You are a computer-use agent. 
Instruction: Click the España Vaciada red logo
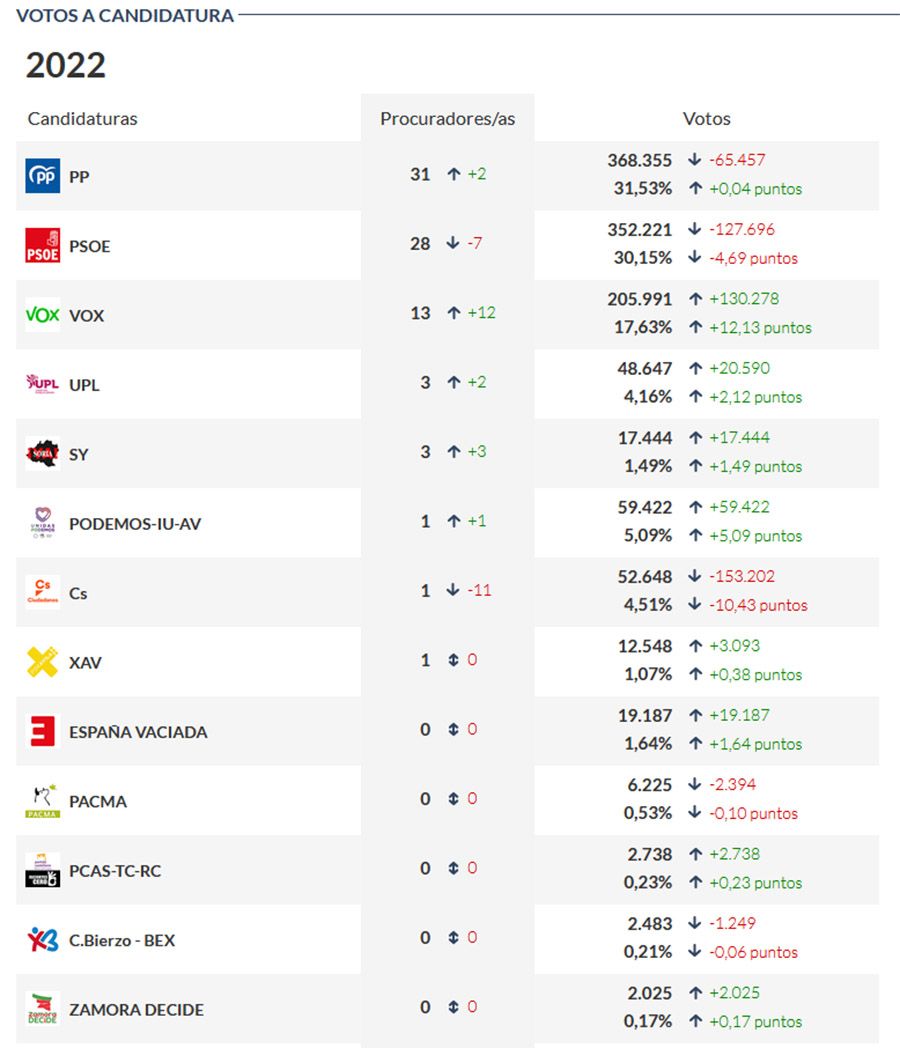click(x=43, y=731)
